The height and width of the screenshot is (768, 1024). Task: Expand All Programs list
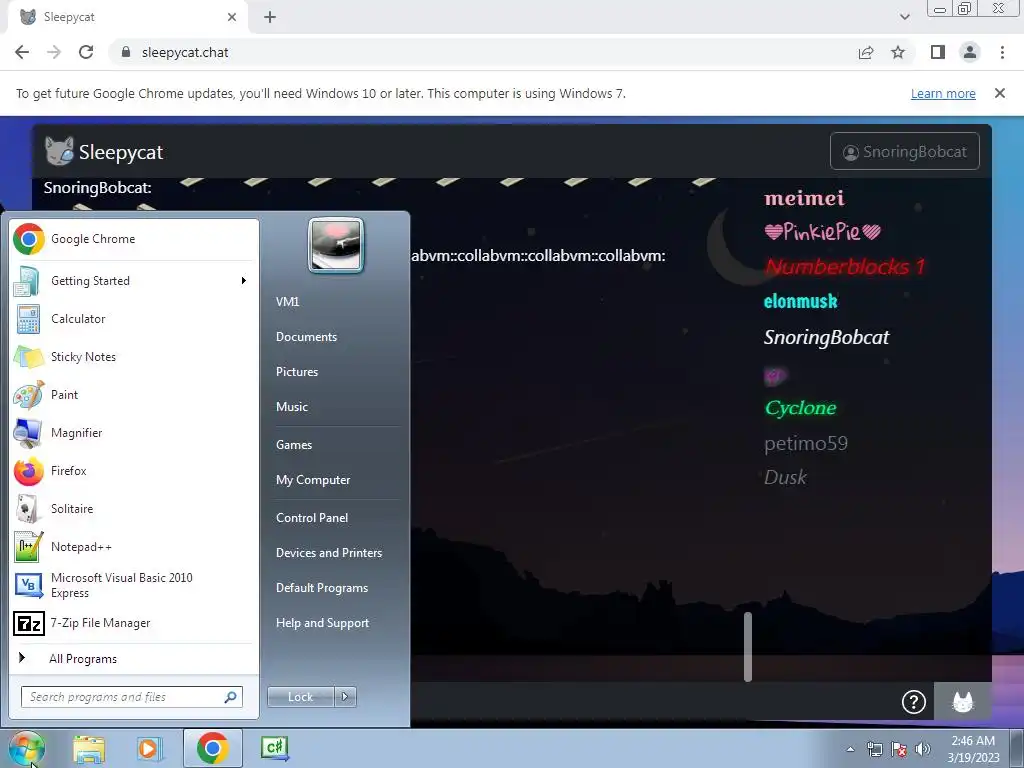click(x=134, y=658)
